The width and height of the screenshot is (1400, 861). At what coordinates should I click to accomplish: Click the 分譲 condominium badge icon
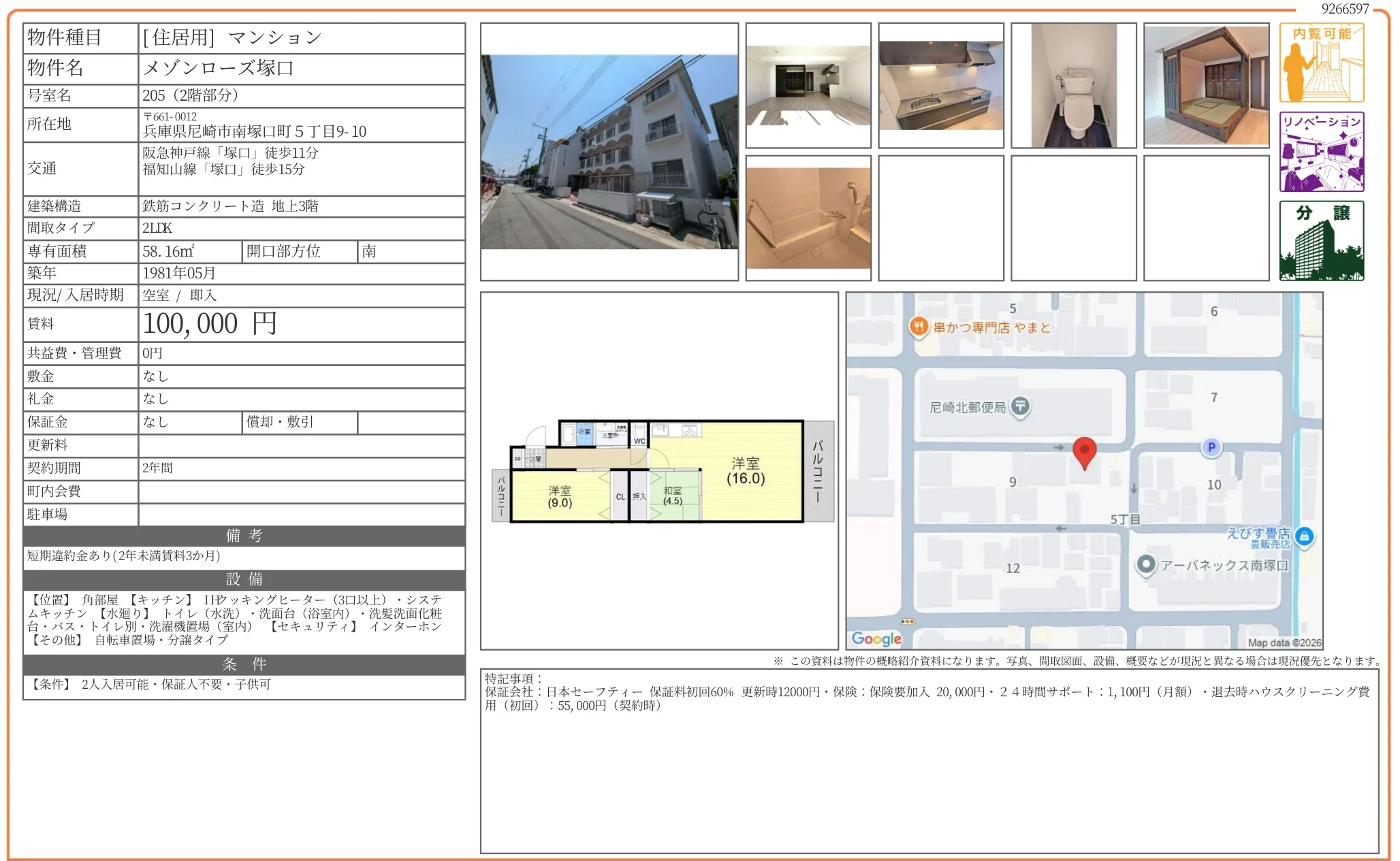(x=1321, y=240)
